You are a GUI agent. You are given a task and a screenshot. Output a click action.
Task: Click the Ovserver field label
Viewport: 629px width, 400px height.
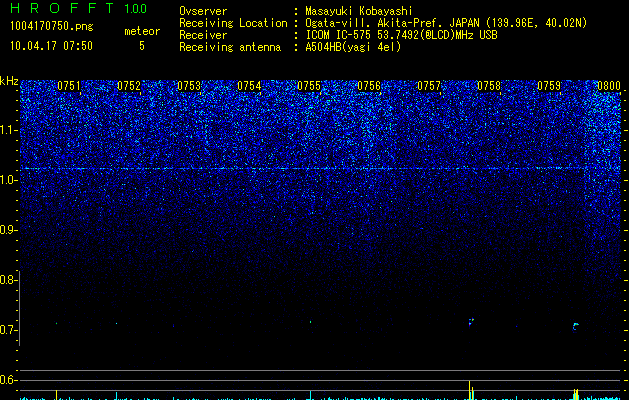203,11
